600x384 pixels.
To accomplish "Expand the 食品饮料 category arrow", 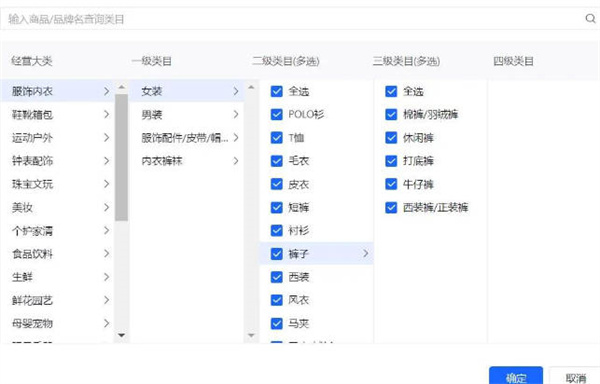I will 106,254.
